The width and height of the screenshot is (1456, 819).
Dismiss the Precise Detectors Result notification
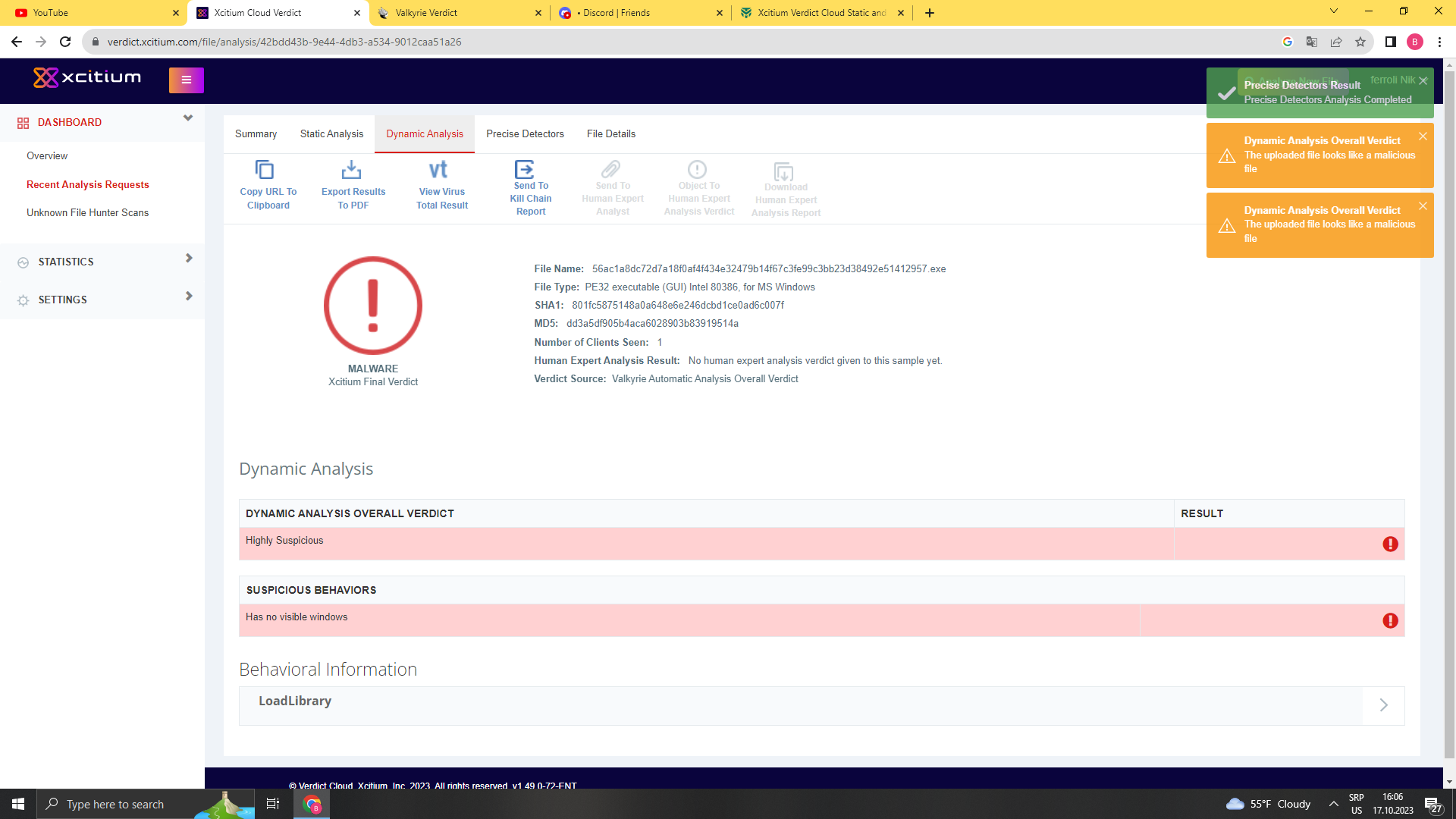(1423, 81)
